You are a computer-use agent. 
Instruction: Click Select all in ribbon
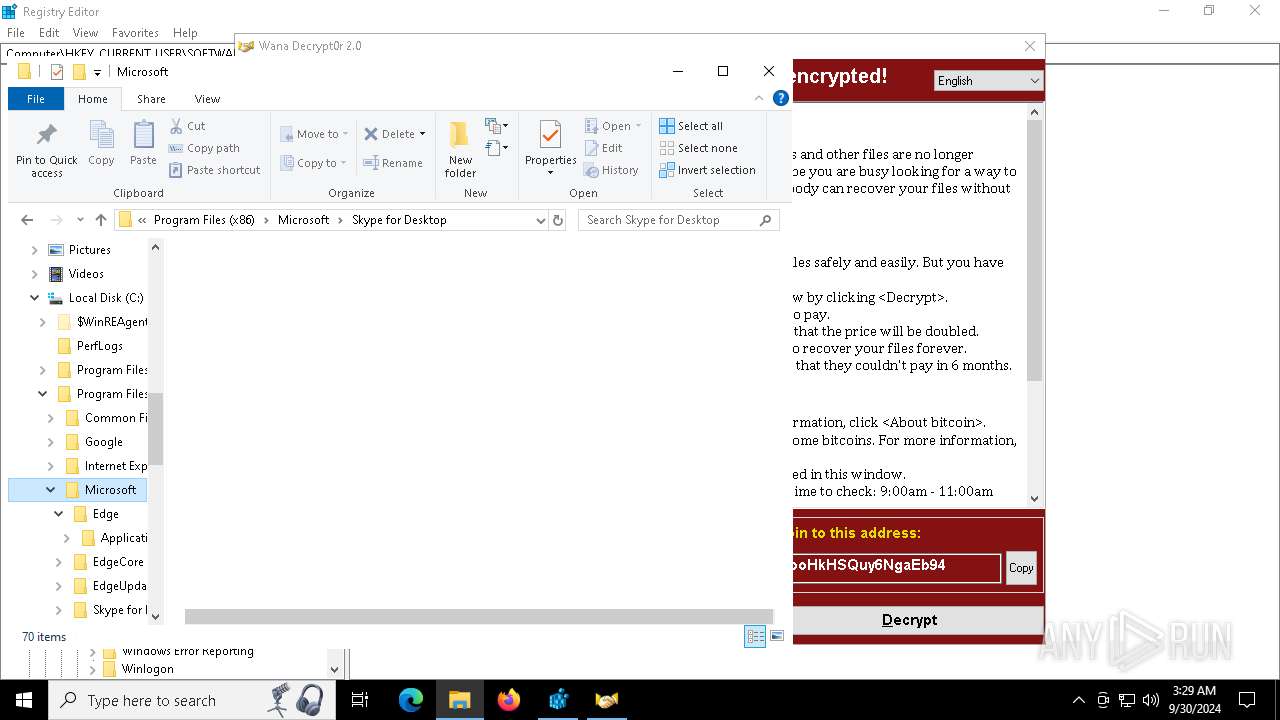click(x=690, y=126)
